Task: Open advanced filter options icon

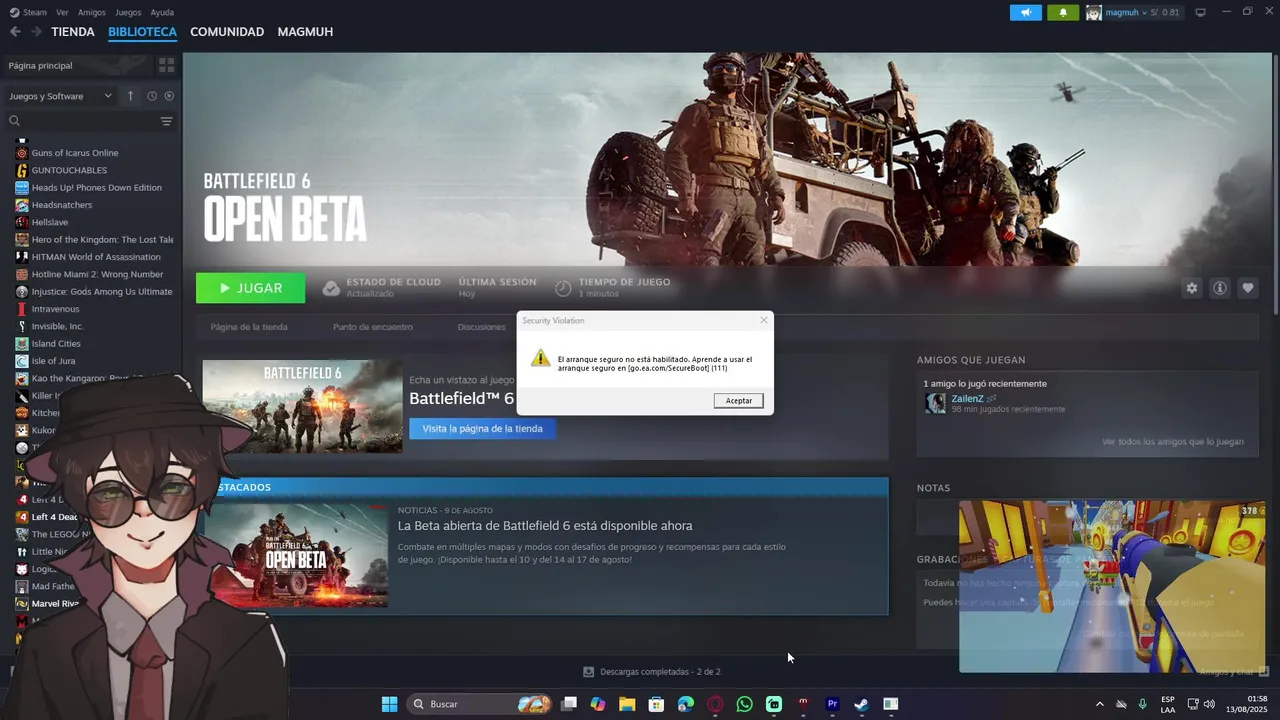Action: [x=166, y=121]
